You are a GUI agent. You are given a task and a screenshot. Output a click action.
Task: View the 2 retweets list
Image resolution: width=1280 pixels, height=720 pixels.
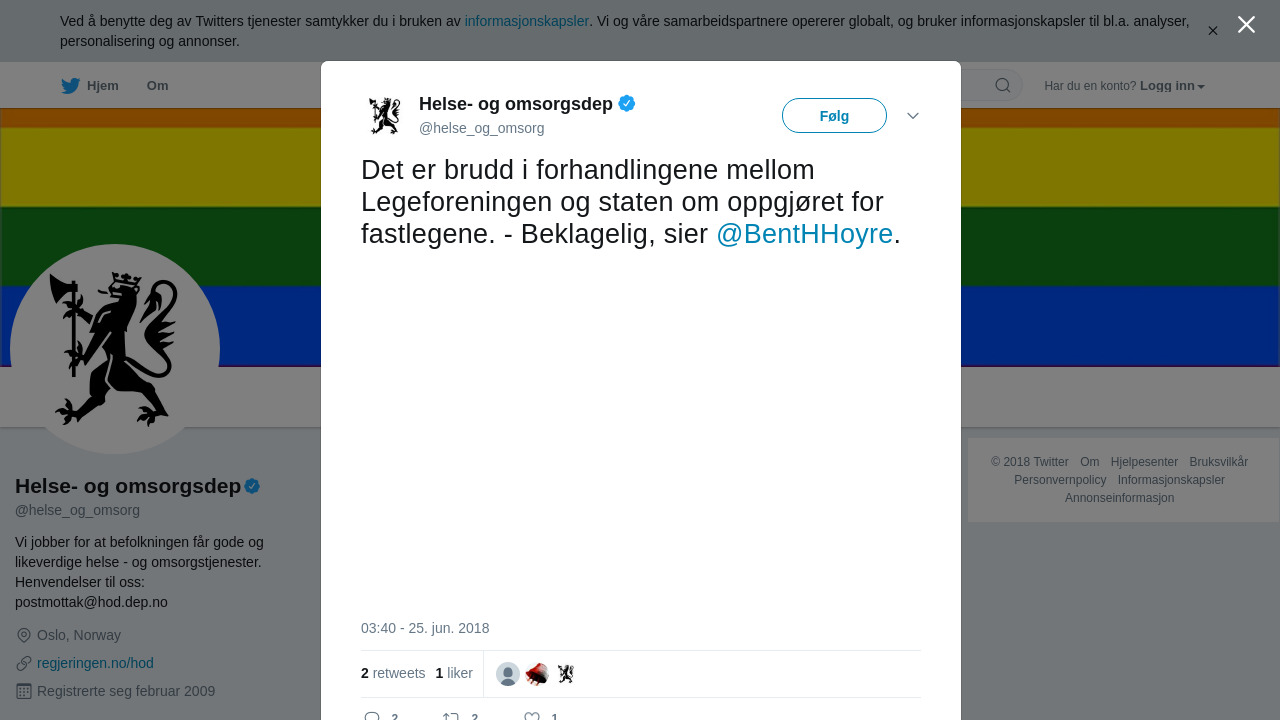click(393, 673)
